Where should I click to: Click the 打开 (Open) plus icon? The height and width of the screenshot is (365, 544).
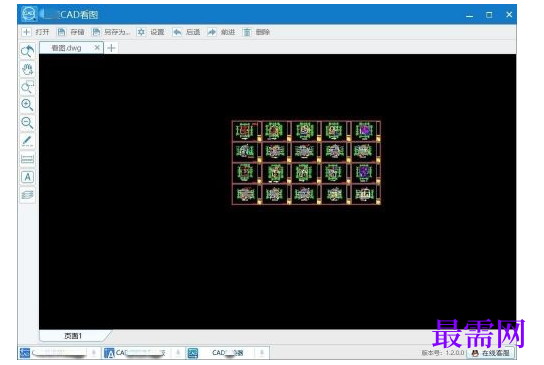pos(27,32)
